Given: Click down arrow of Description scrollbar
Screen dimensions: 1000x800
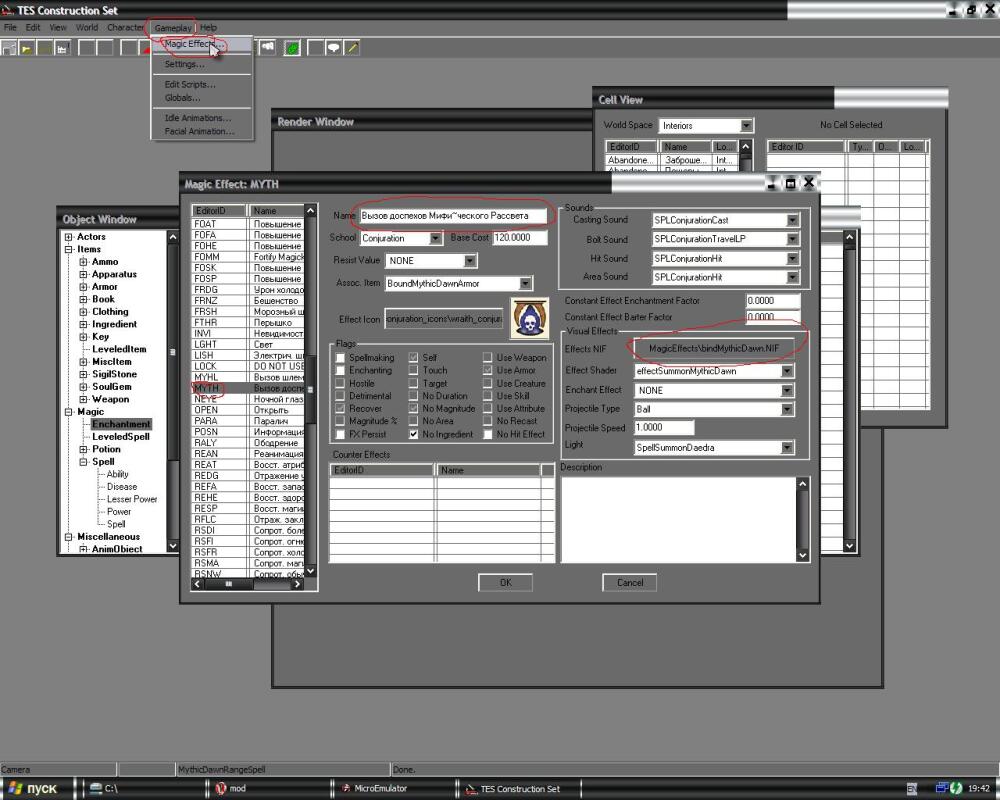Looking at the screenshot, I should pos(802,556).
